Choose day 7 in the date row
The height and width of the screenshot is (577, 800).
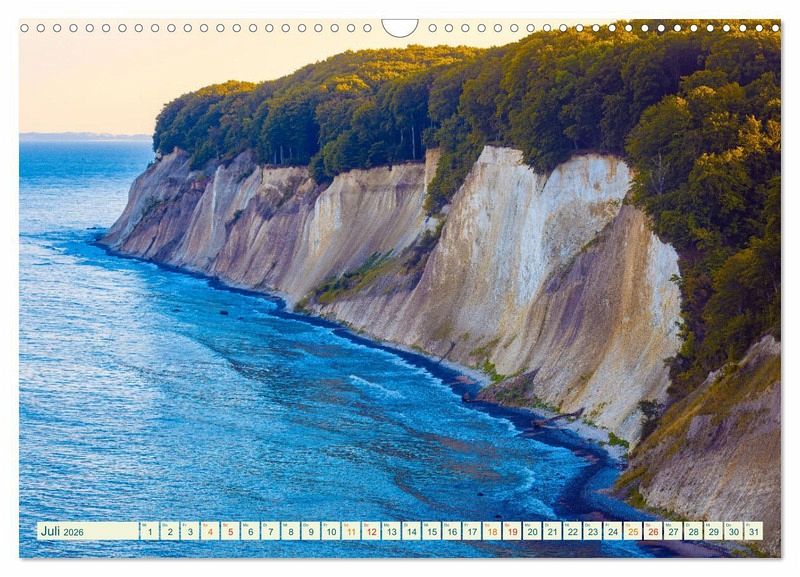(270, 531)
